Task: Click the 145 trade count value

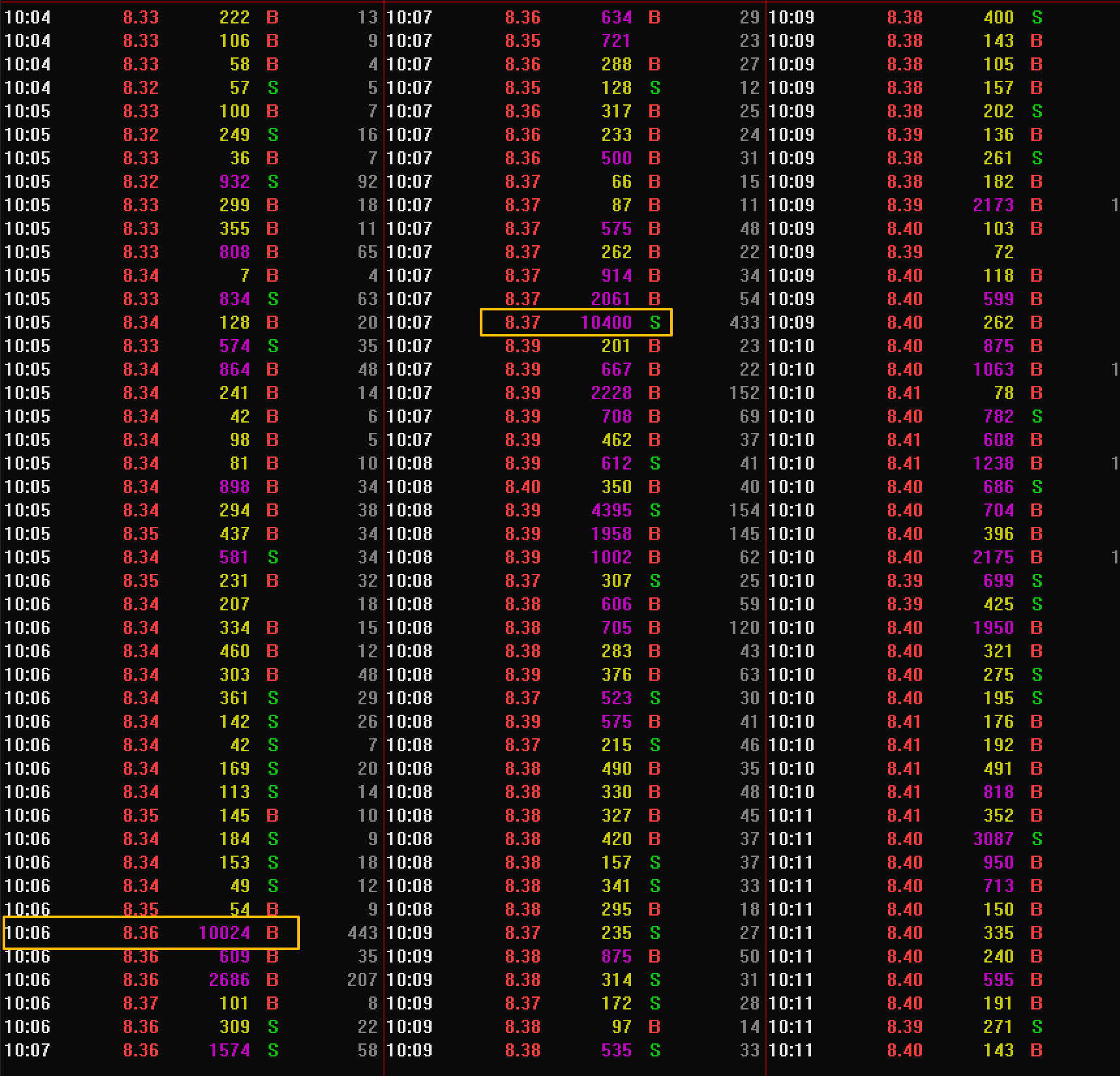Action: pyautogui.click(x=744, y=533)
